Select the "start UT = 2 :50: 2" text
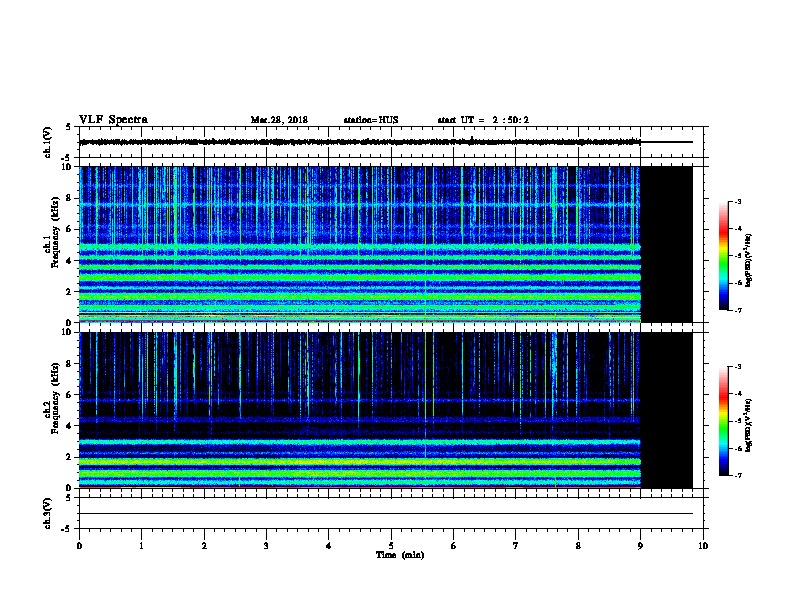 483,120
